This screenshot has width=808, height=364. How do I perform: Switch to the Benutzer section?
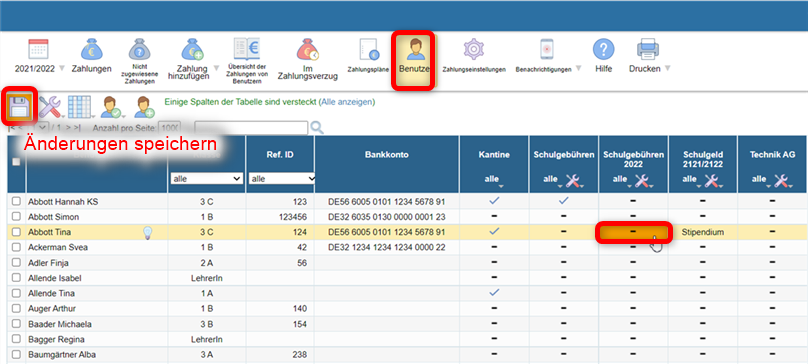tap(413, 60)
